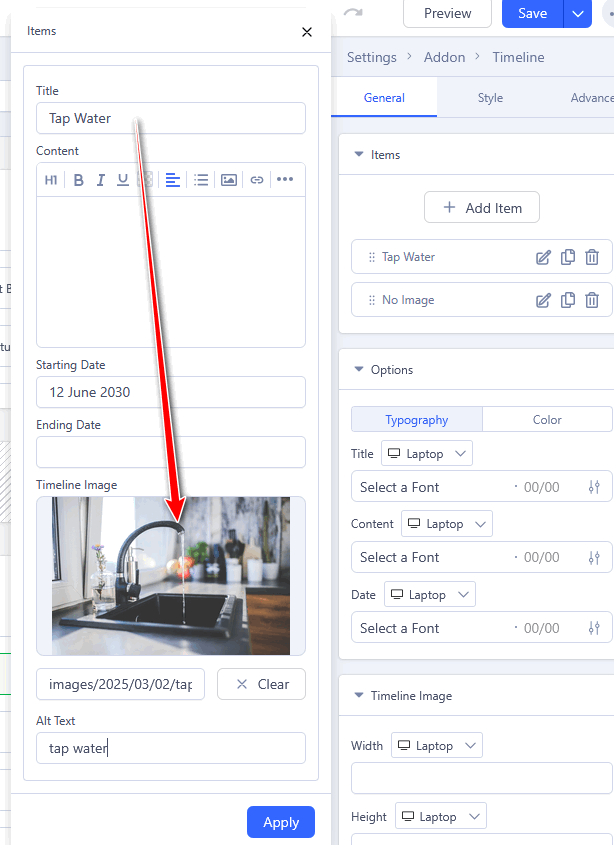The image size is (614, 845).
Task: Open Height device dropdown set to Laptop
Action: pyautogui.click(x=441, y=816)
